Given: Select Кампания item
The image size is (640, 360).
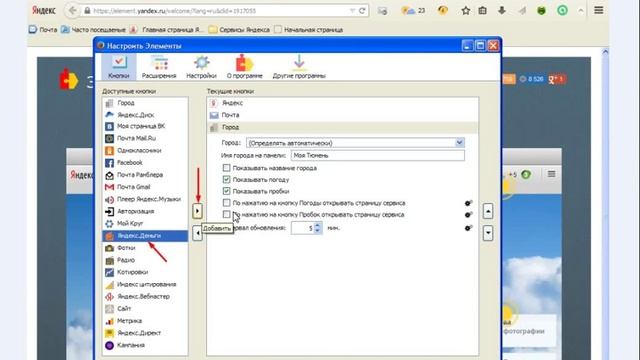Looking at the screenshot, I should pyautogui.click(x=145, y=345).
